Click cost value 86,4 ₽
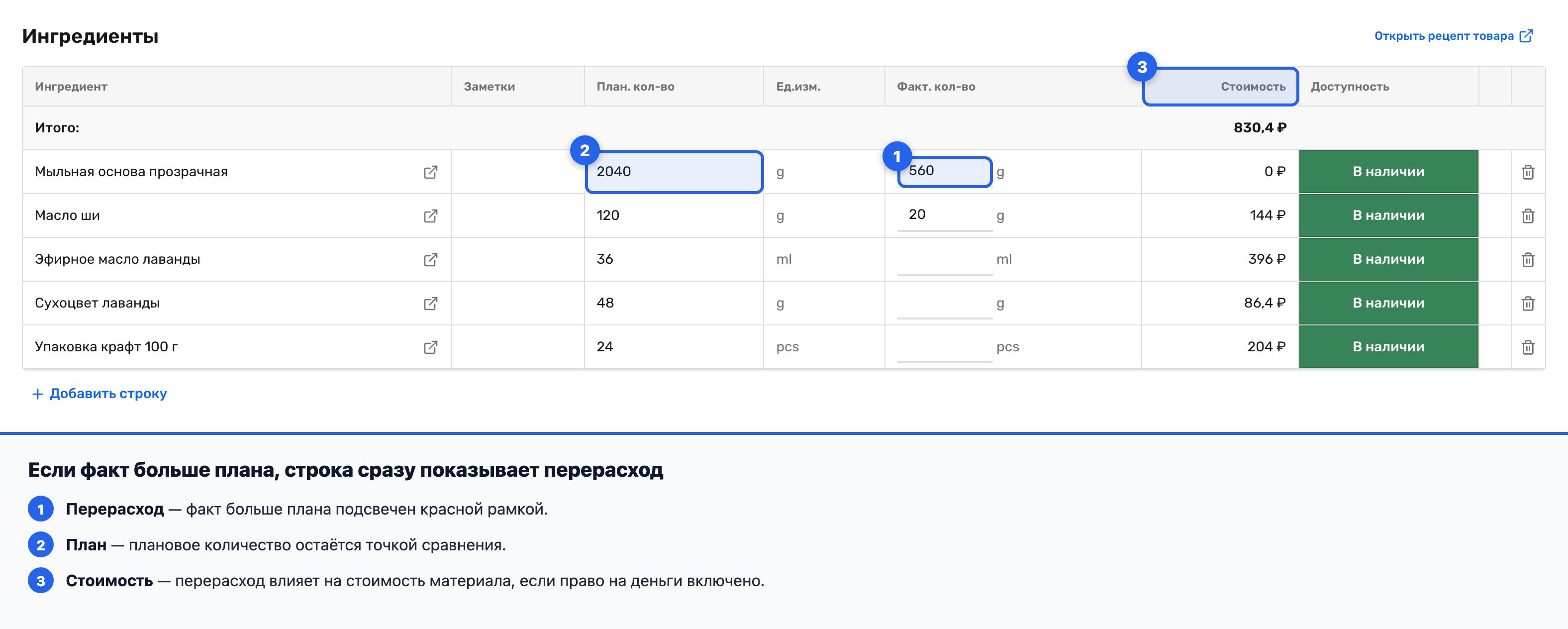This screenshot has height=629, width=1568. pyautogui.click(x=1264, y=303)
